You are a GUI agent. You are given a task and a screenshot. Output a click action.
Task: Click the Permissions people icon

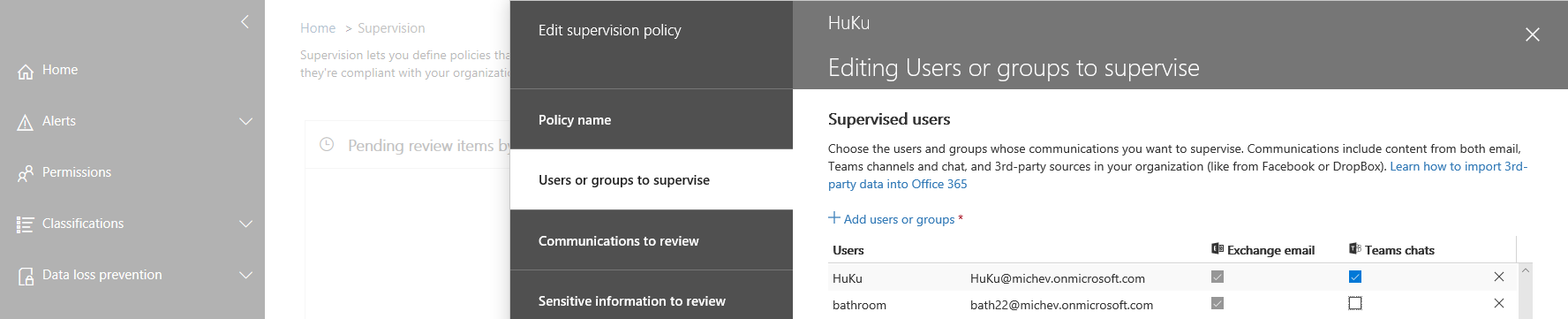pos(26,174)
